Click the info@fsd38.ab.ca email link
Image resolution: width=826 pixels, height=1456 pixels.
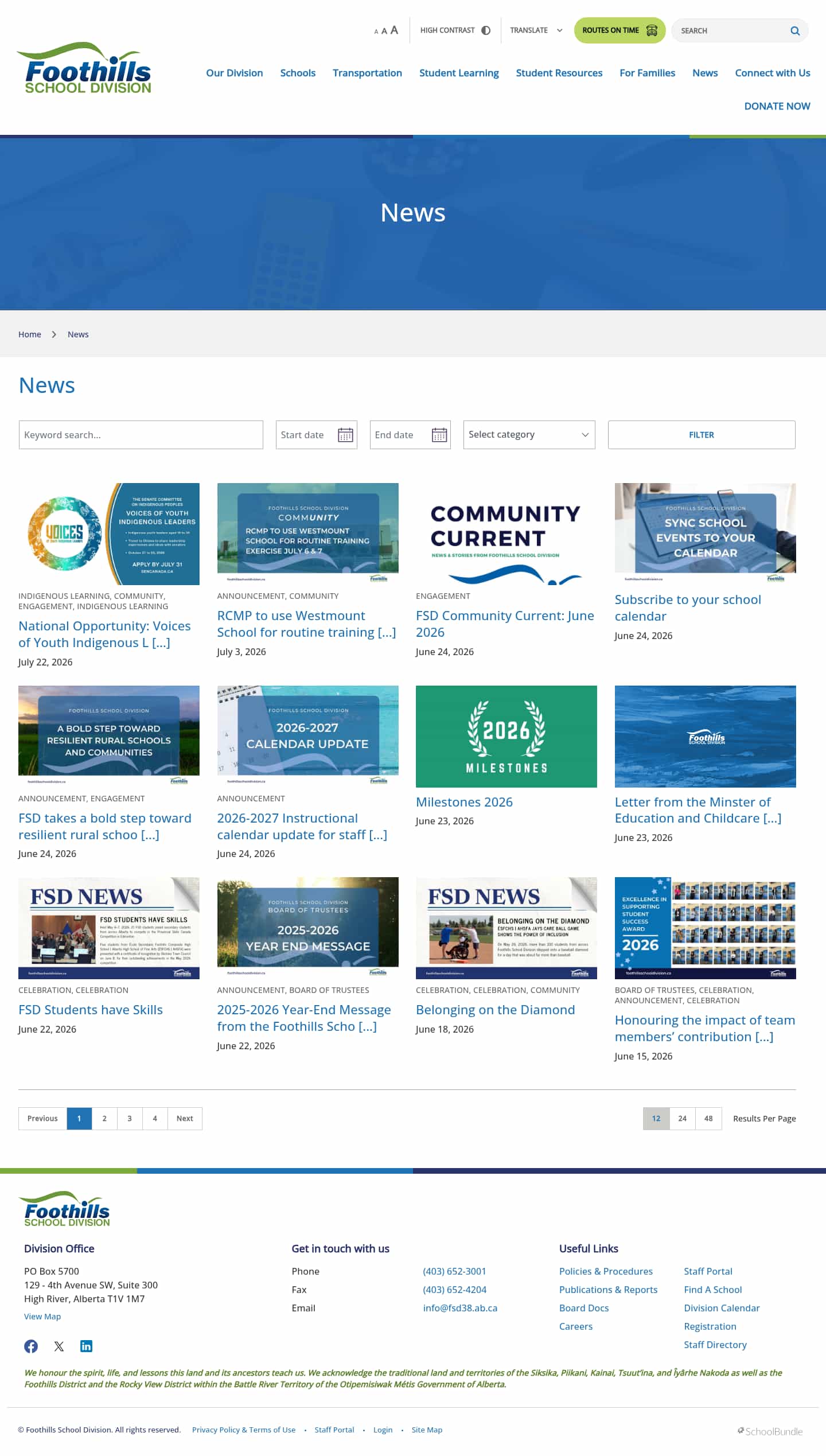pos(460,1308)
